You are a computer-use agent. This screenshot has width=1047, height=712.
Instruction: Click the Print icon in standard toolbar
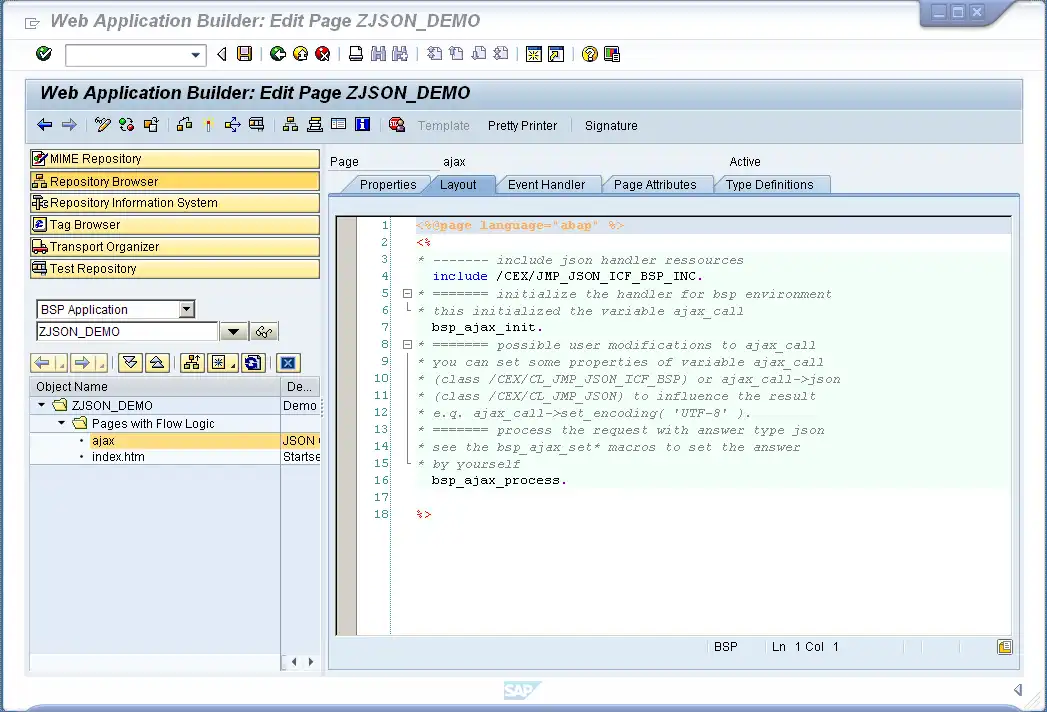[x=355, y=54]
